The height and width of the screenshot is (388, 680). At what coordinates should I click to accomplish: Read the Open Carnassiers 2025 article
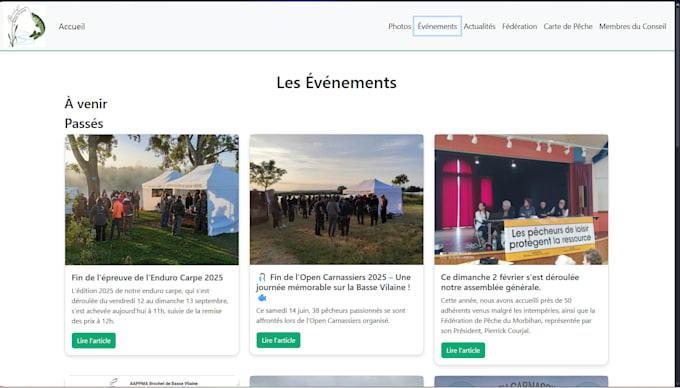[x=278, y=340]
